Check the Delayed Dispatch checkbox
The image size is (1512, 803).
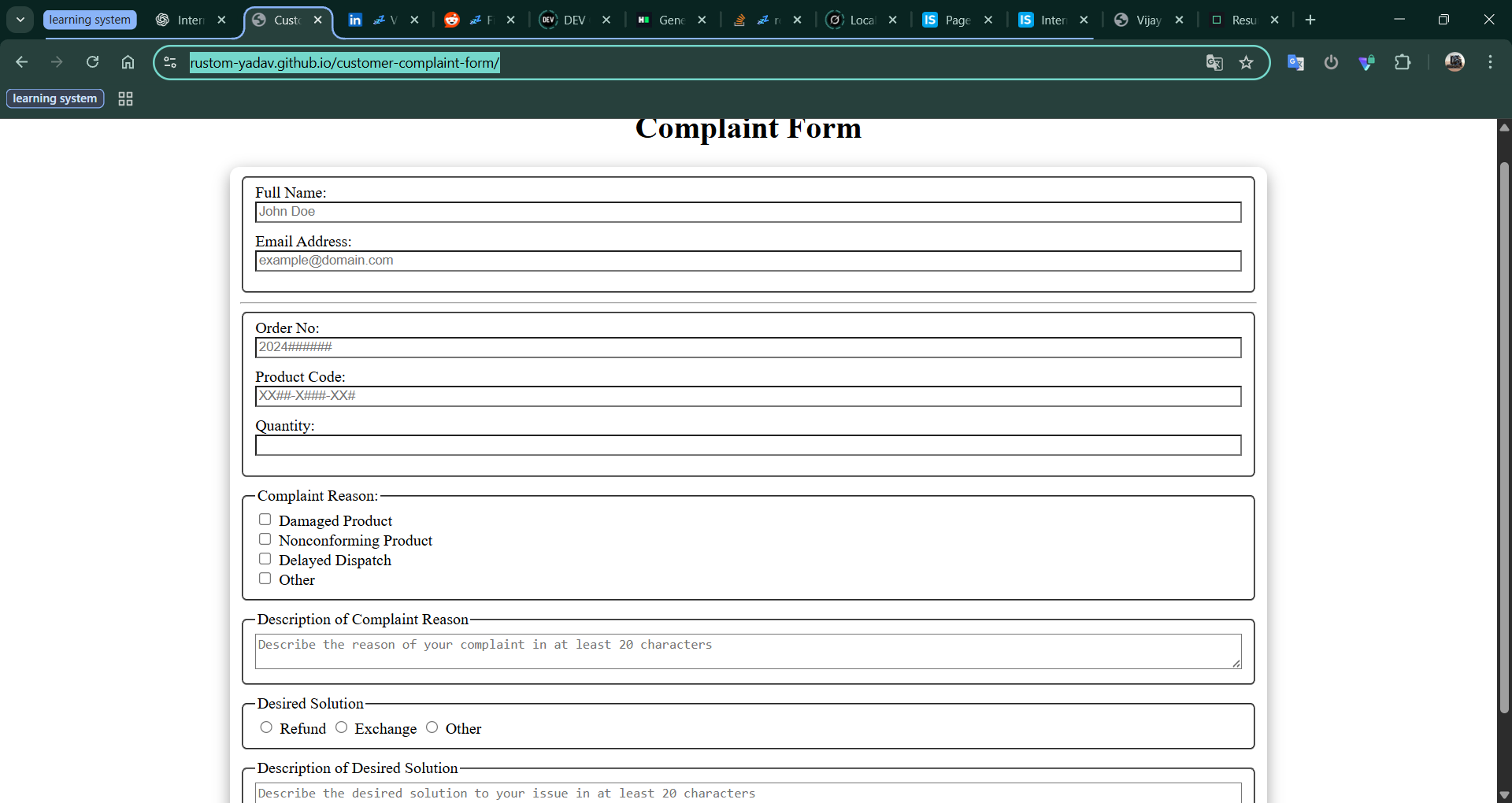[x=265, y=559]
